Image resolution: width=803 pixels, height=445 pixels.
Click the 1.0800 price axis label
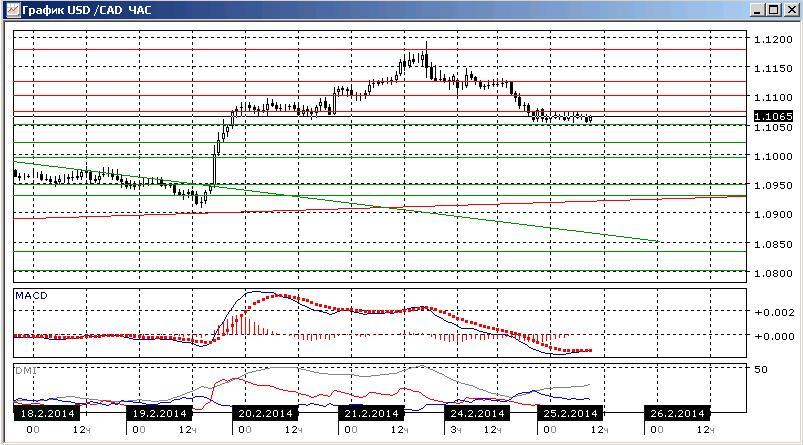pyautogui.click(x=773, y=273)
